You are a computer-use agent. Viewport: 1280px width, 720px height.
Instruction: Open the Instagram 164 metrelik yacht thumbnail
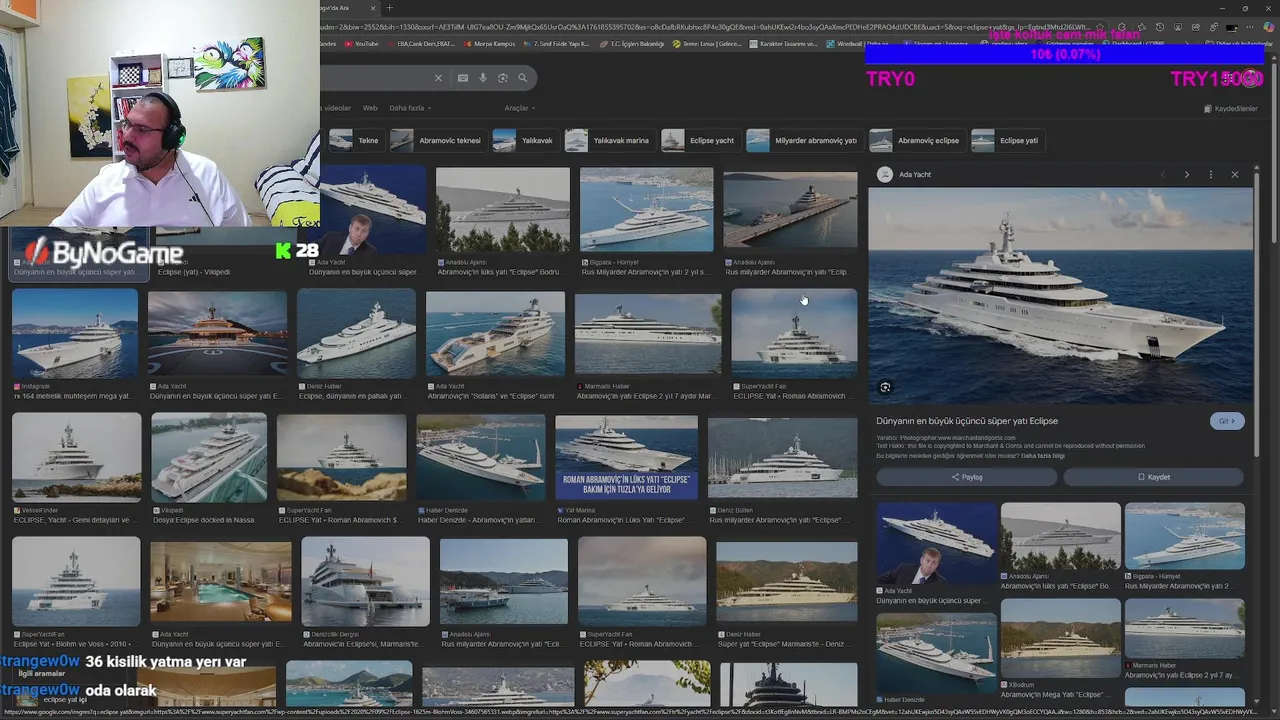75,333
